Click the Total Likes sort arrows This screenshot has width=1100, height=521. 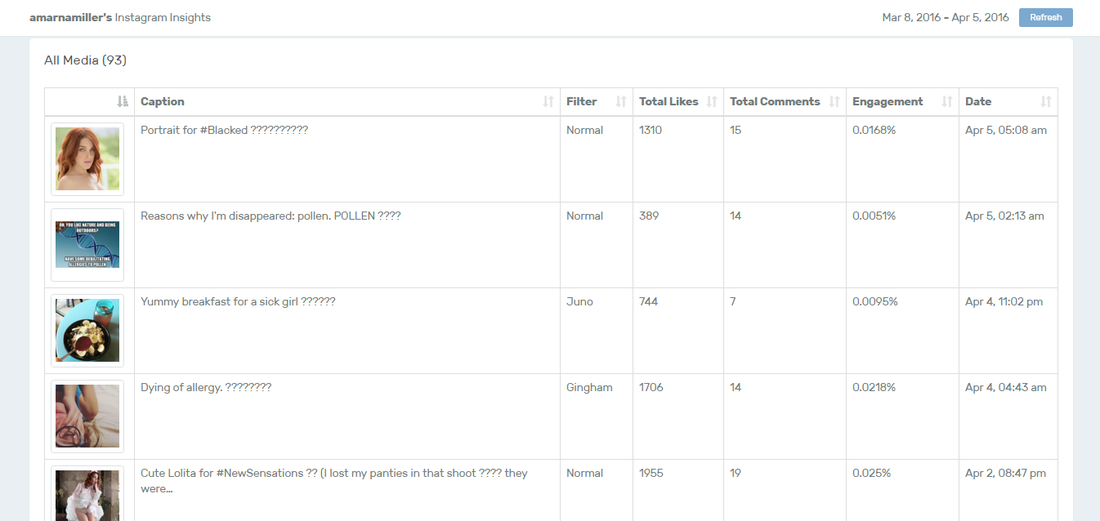pos(712,102)
